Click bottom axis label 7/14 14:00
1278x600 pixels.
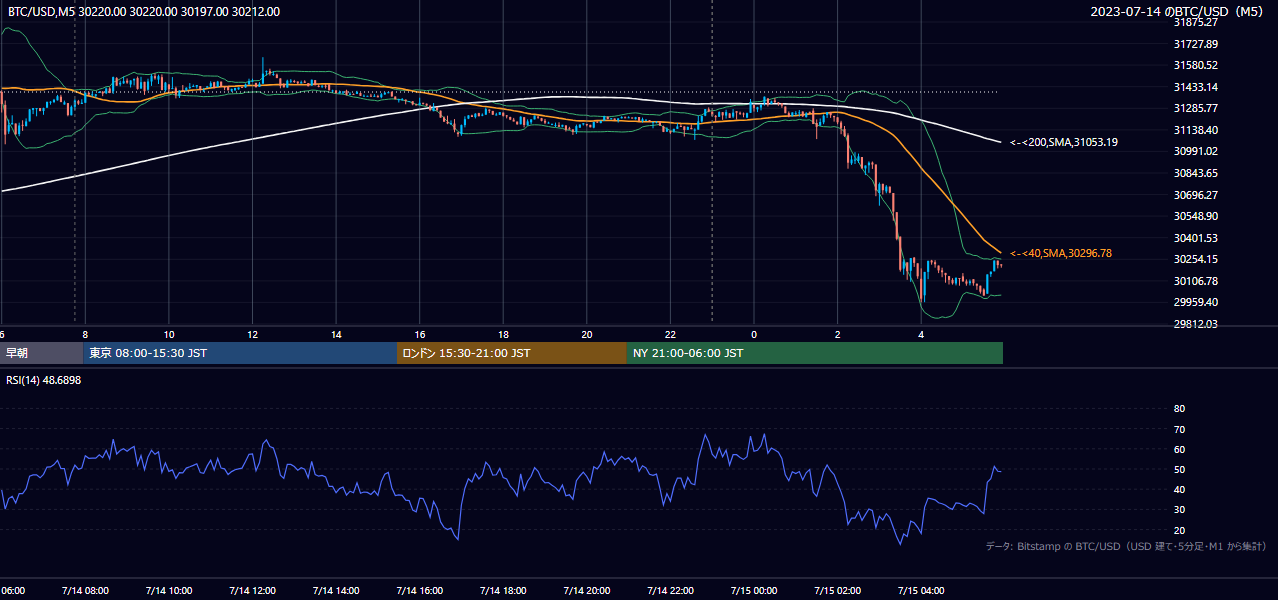pyautogui.click(x=335, y=591)
